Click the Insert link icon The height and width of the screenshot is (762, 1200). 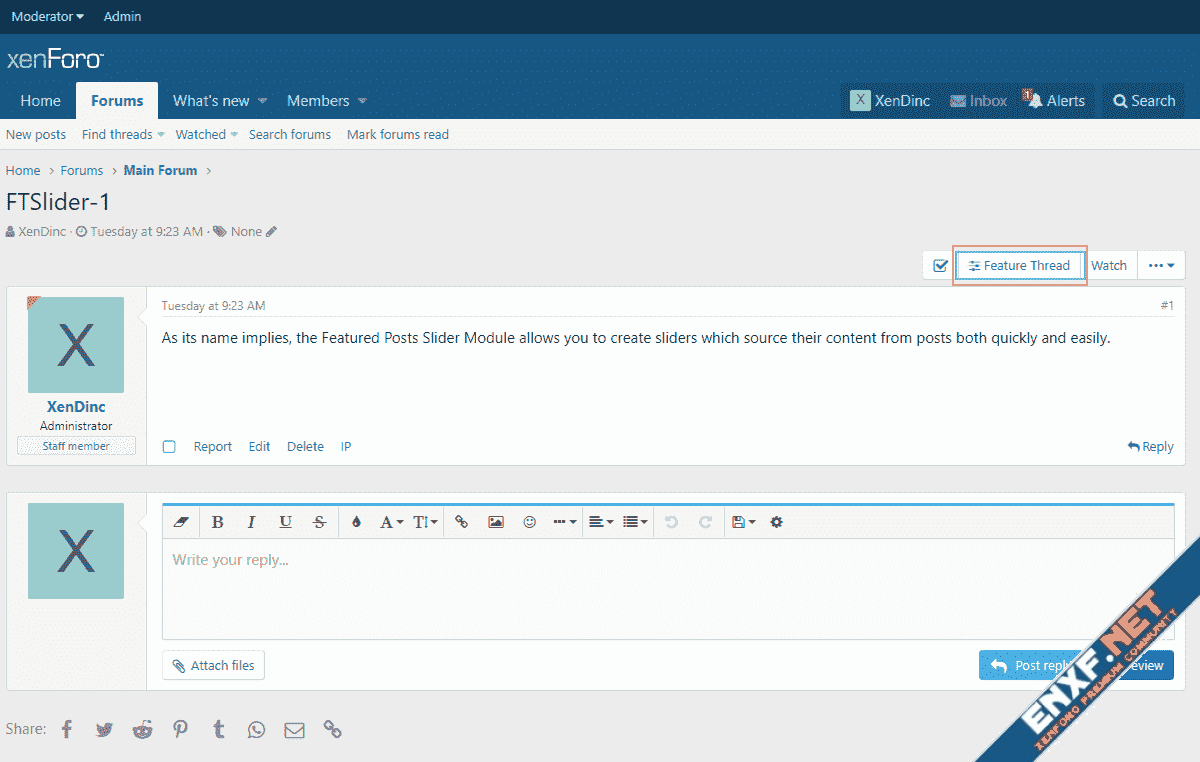[x=461, y=522]
